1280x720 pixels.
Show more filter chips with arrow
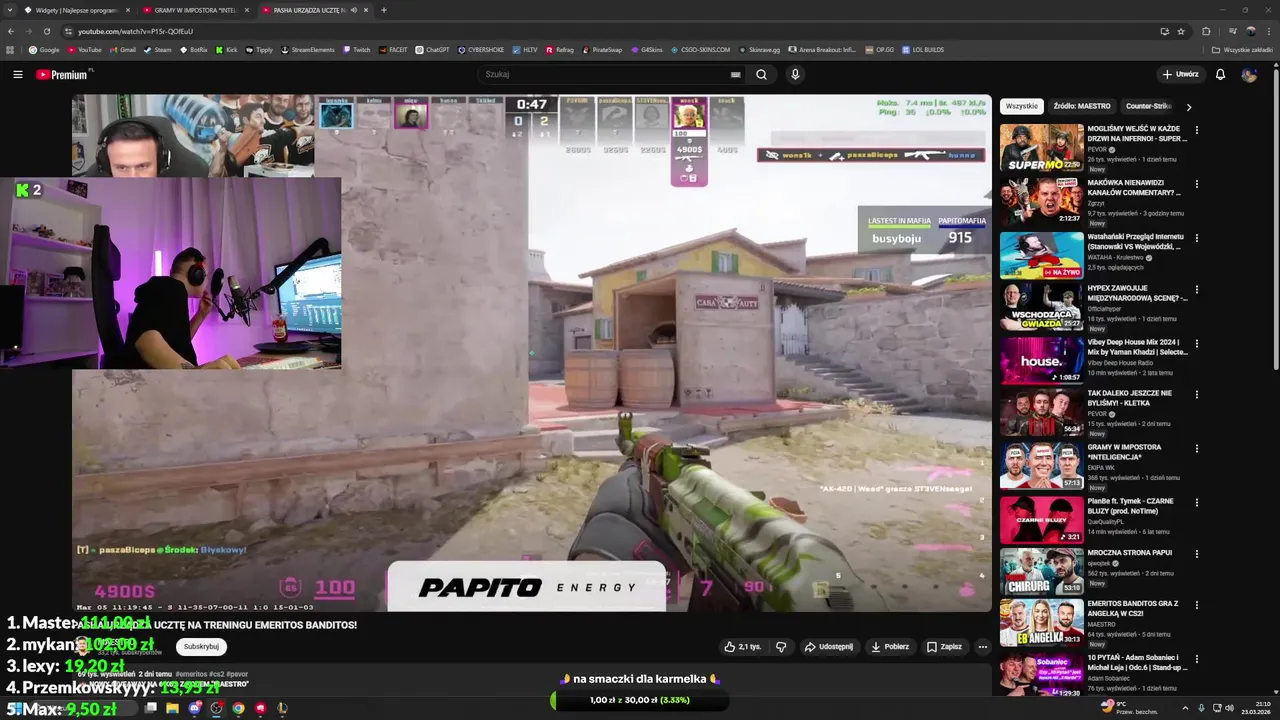coord(1188,106)
